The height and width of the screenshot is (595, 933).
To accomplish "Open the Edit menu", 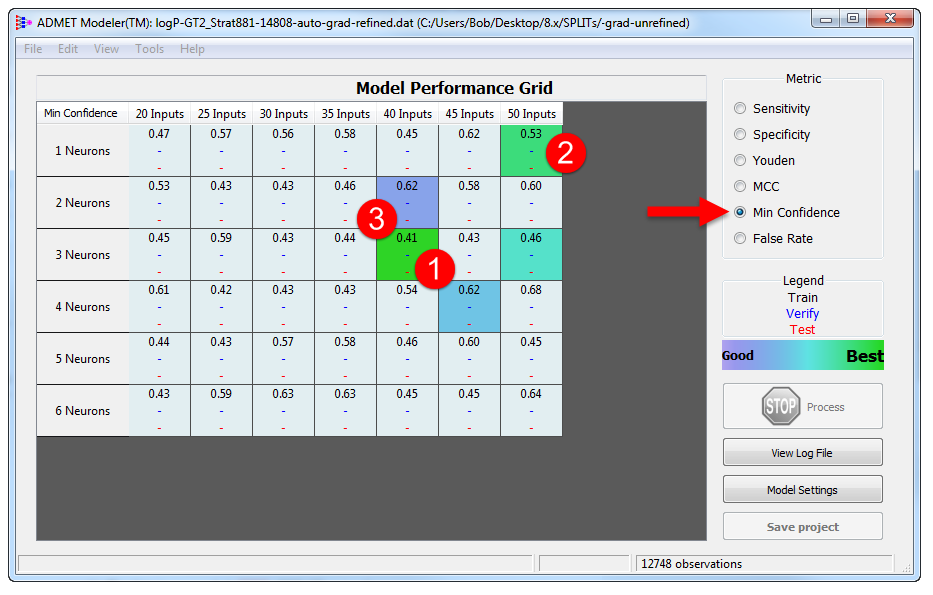I will coord(68,49).
